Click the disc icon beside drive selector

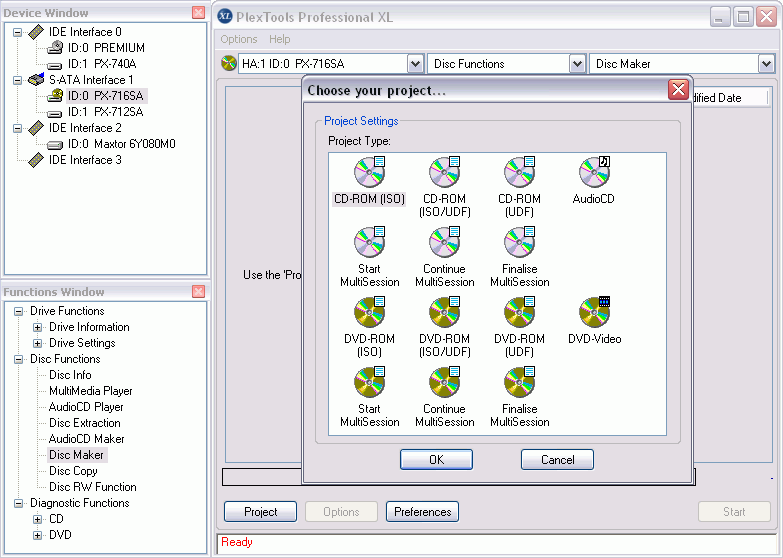click(229, 63)
